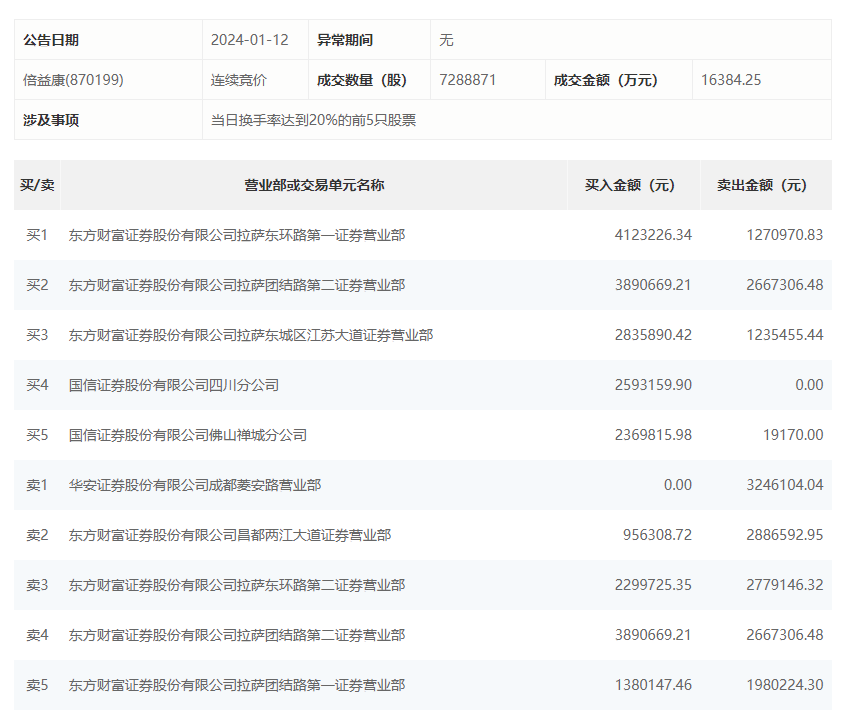Select buy amount 4123226.34

pyautogui.click(x=653, y=235)
